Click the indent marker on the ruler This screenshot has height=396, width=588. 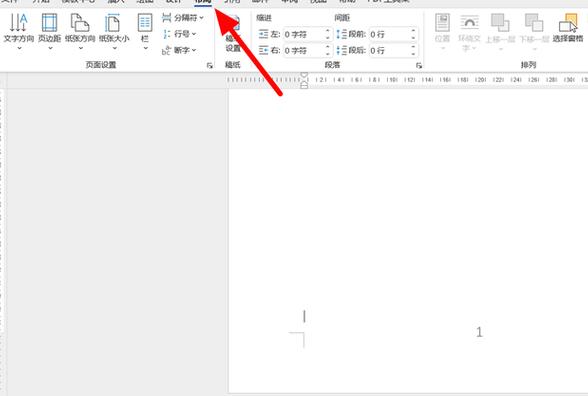tap(304, 80)
